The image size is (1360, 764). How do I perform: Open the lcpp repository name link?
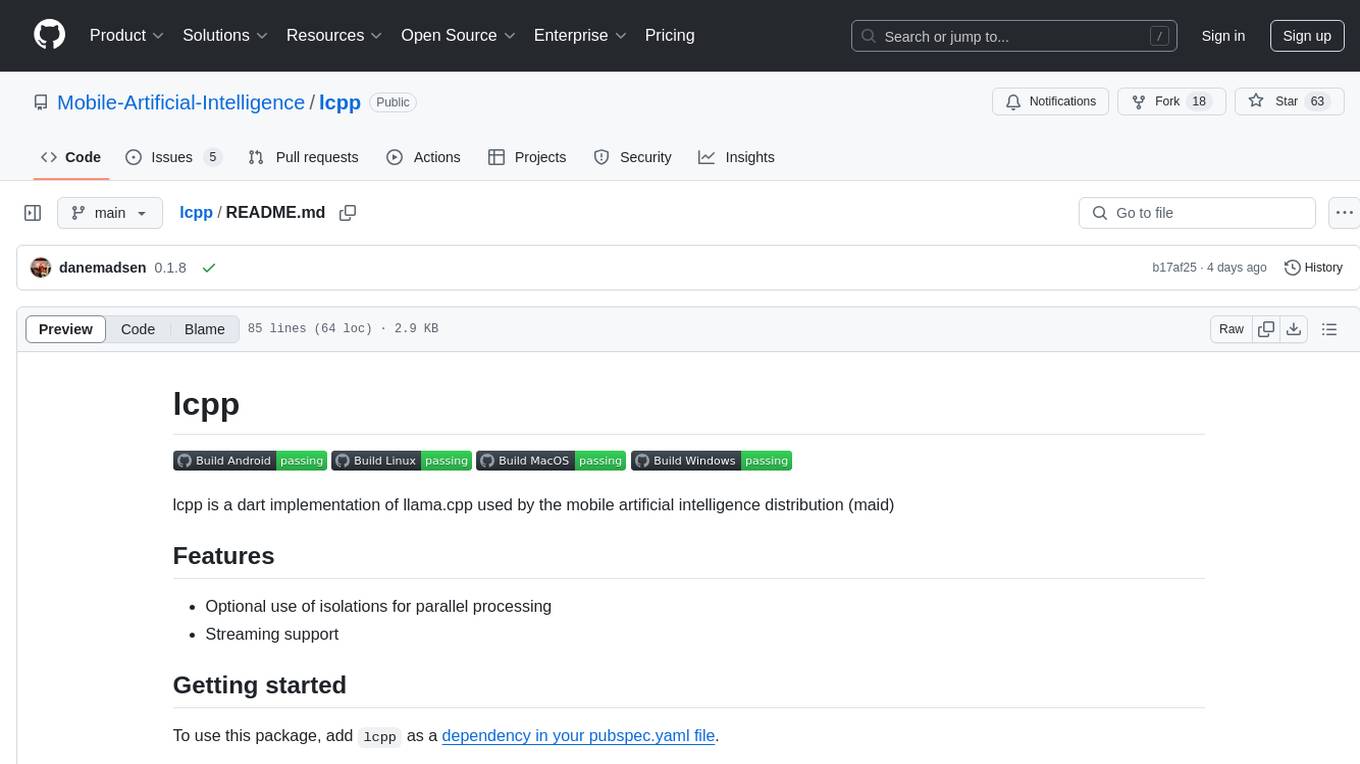pos(340,102)
